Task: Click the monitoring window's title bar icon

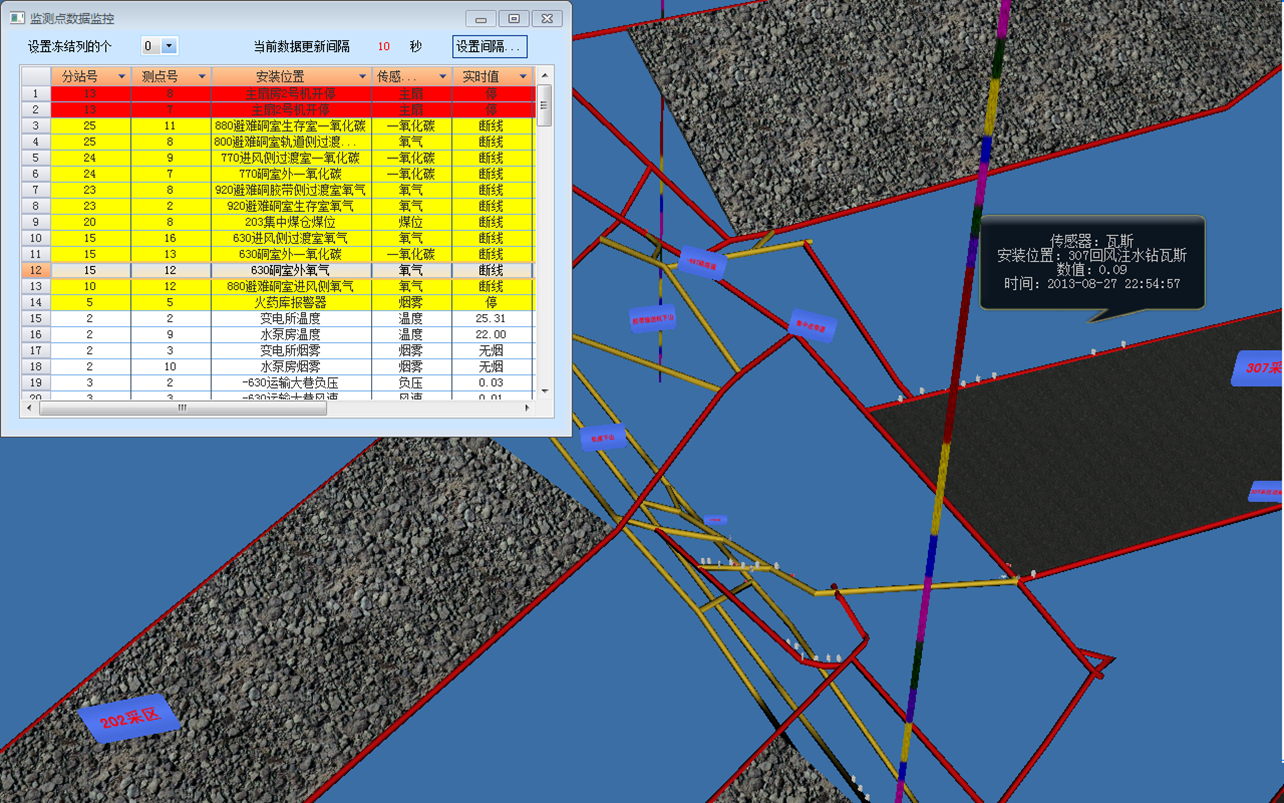Action: pos(17,18)
